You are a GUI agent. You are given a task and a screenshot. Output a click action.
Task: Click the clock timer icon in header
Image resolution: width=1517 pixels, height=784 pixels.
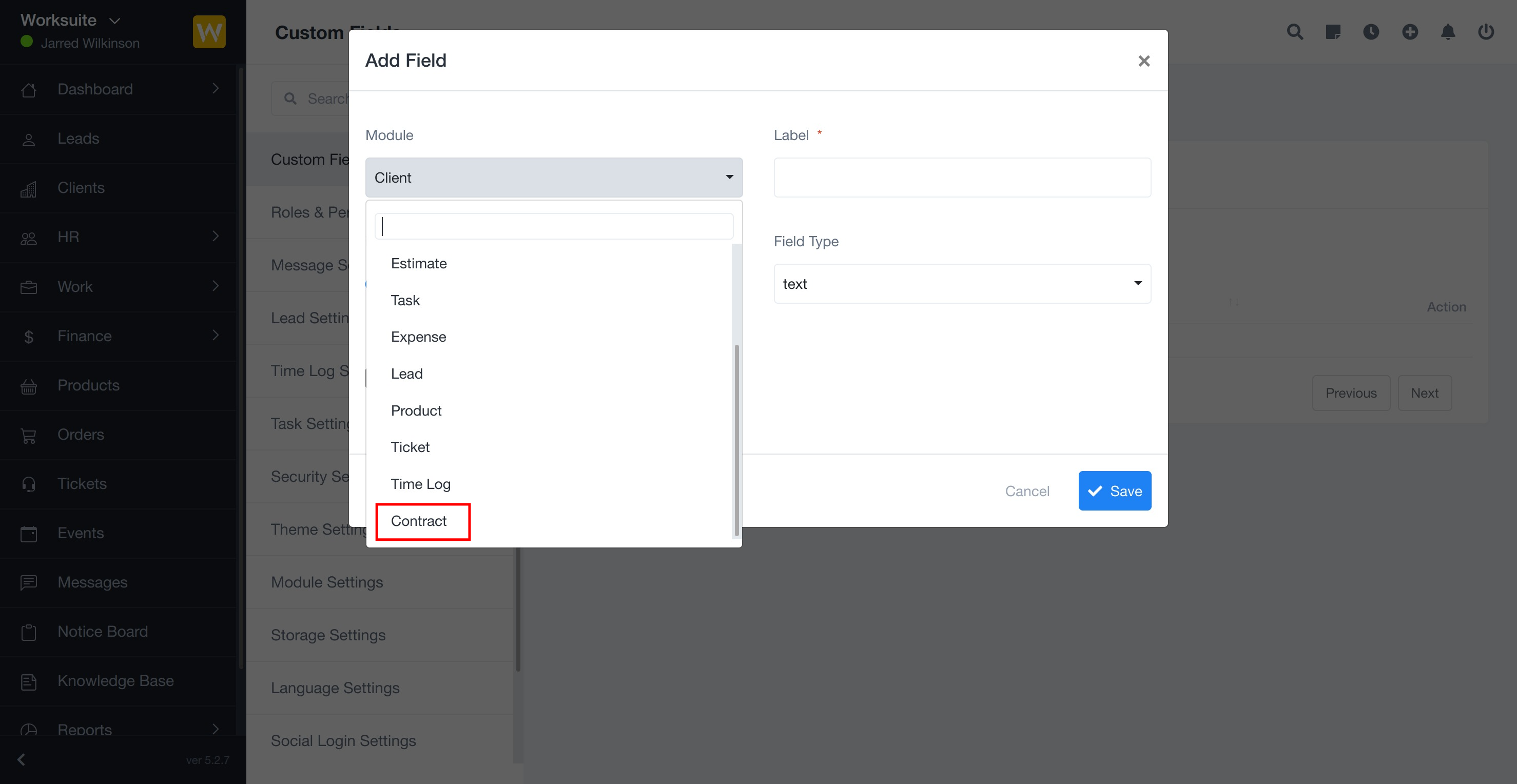pyautogui.click(x=1371, y=32)
